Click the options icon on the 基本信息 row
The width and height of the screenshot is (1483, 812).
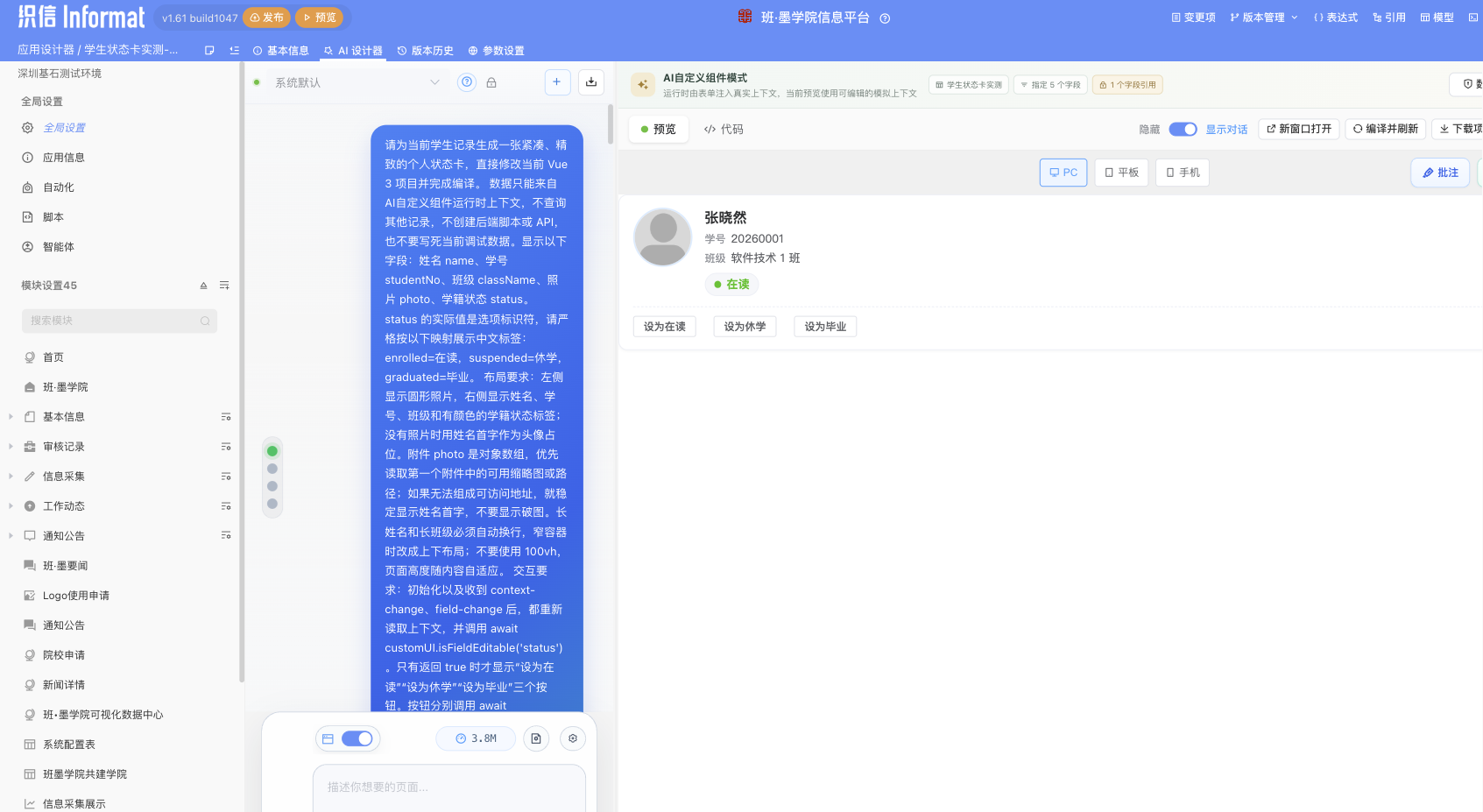[x=226, y=417]
